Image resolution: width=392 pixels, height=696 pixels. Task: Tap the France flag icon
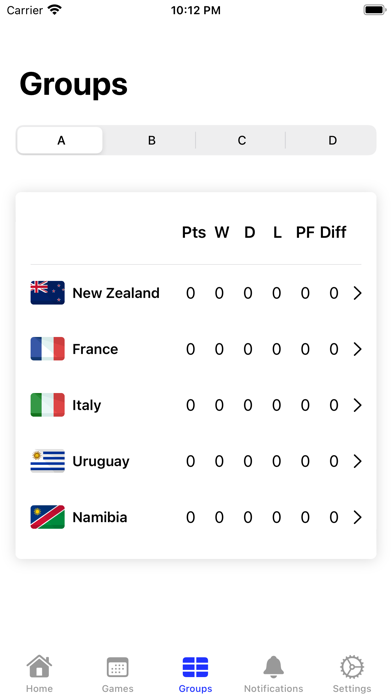pyautogui.click(x=48, y=349)
